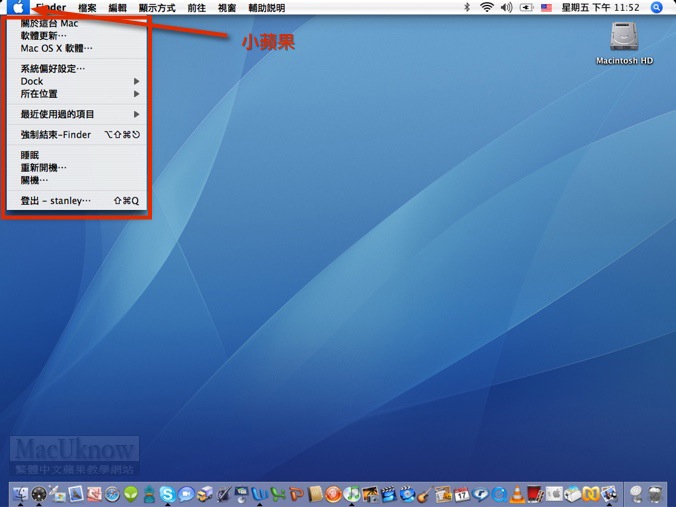This screenshot has height=507, width=676.
Task: Launch the Transmit truck icon
Action: coord(205,494)
